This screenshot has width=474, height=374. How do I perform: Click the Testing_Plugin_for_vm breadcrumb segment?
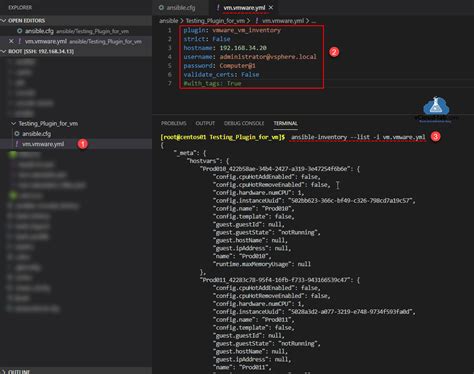click(x=215, y=21)
